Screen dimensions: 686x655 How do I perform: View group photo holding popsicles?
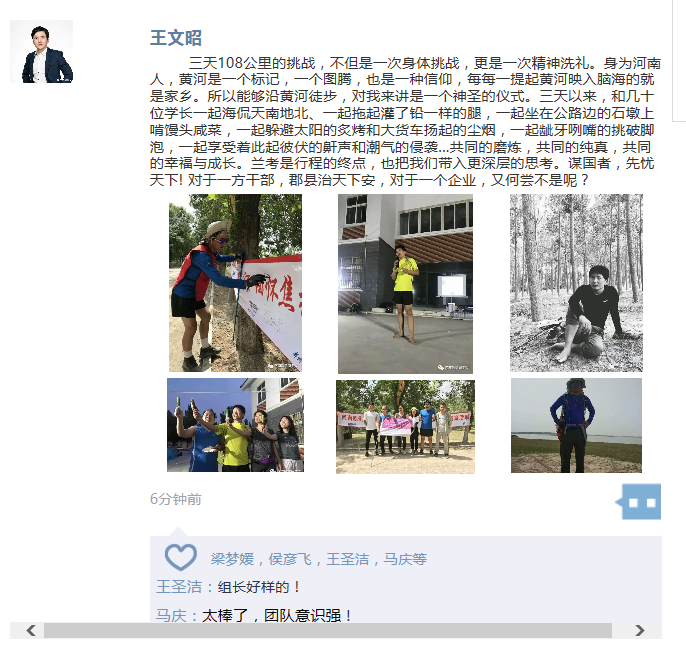(x=235, y=425)
